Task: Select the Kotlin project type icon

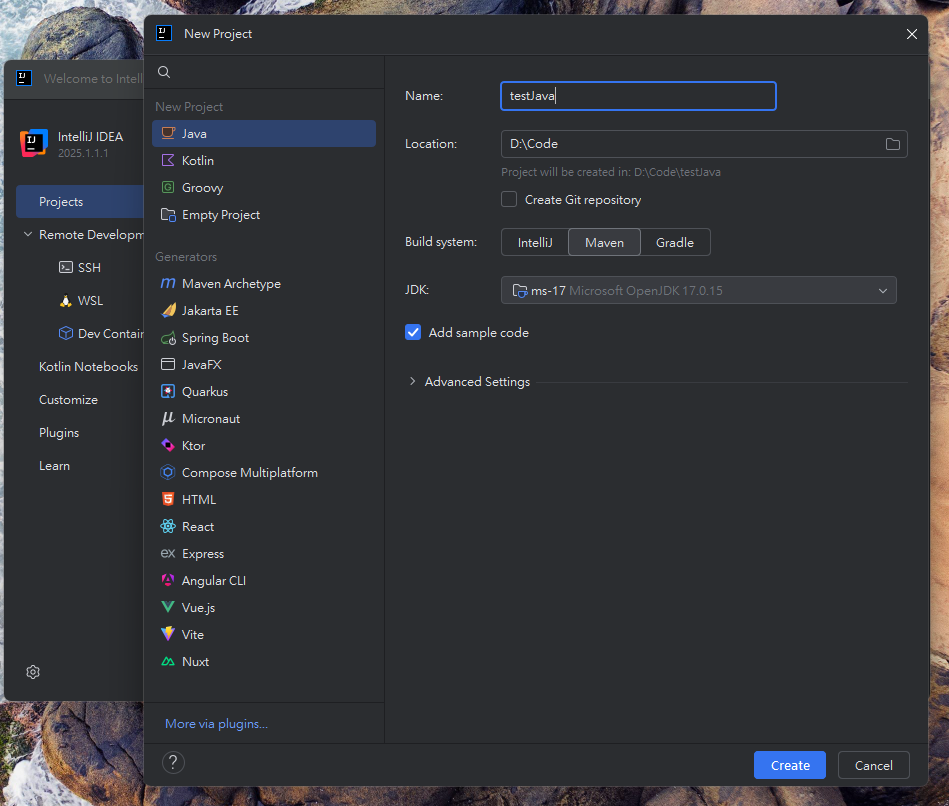Action: pyautogui.click(x=168, y=161)
